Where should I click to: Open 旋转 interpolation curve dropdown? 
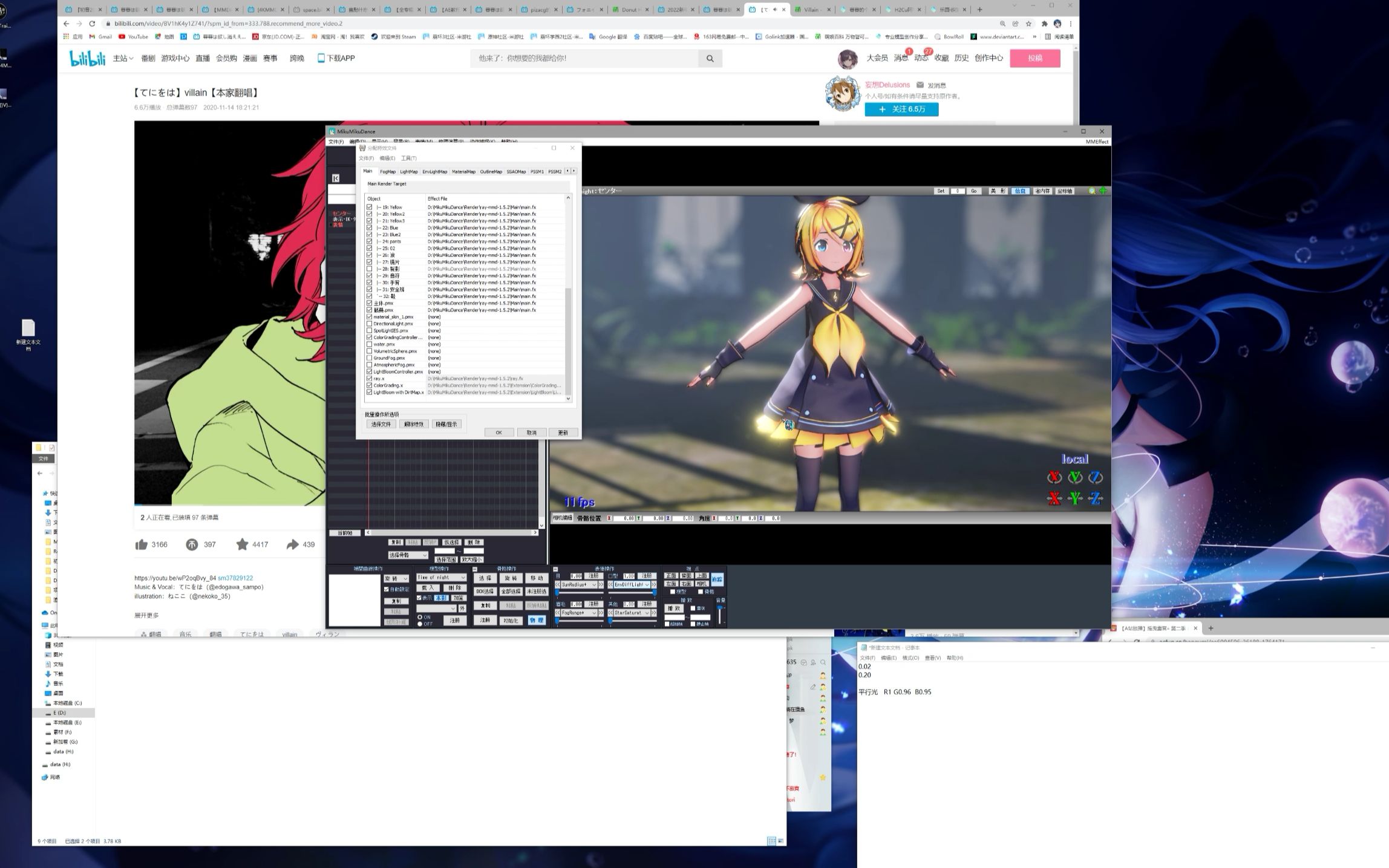(397, 579)
